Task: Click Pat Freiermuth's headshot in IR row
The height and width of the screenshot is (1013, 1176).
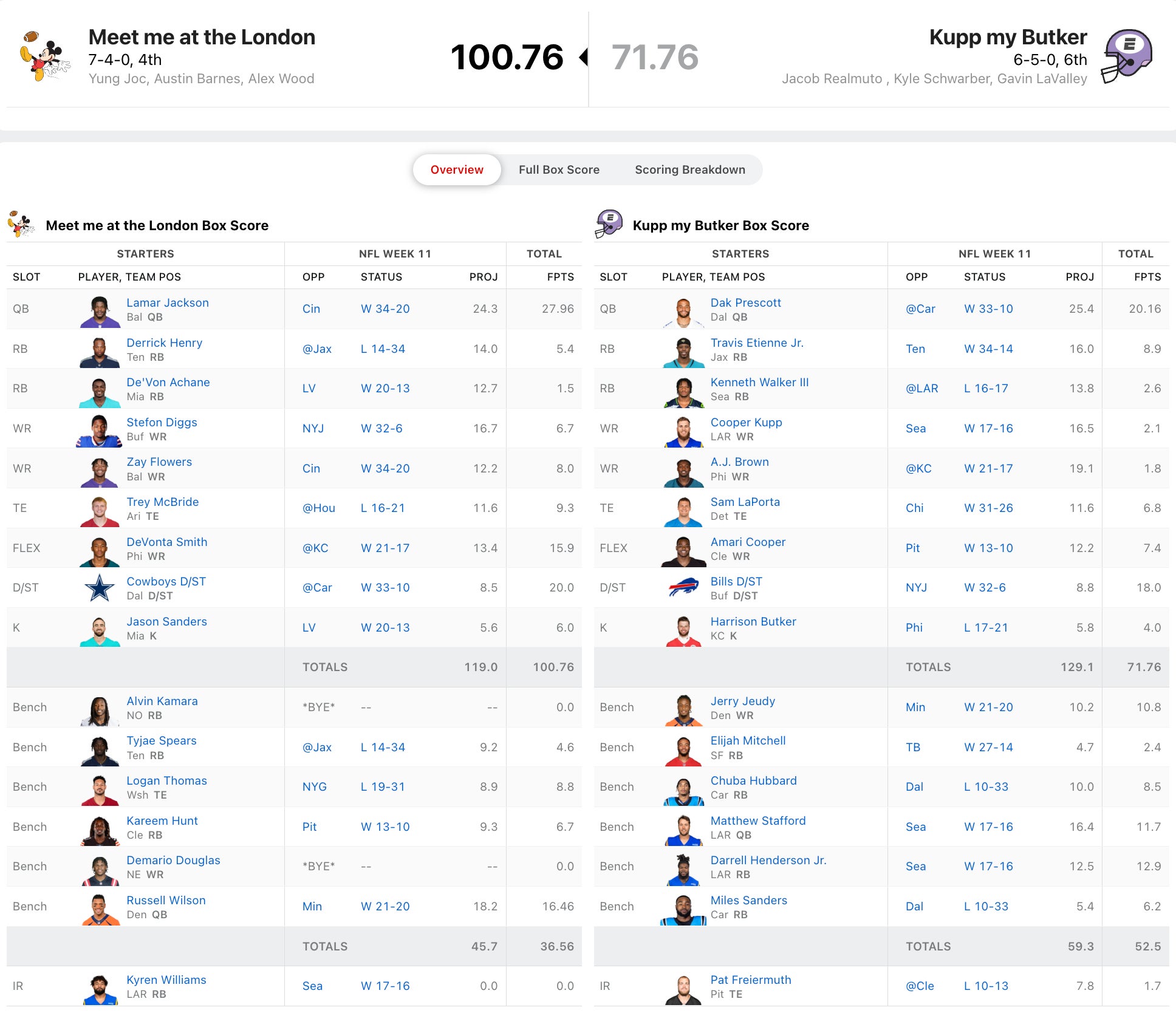Action: 683,988
